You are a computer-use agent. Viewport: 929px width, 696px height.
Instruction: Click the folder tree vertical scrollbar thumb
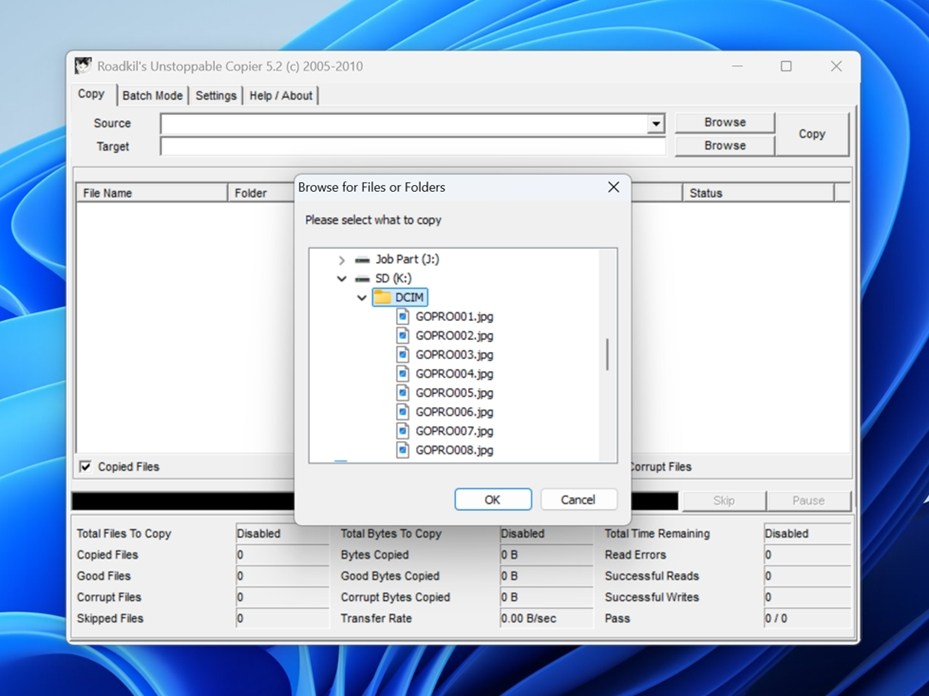(x=607, y=354)
